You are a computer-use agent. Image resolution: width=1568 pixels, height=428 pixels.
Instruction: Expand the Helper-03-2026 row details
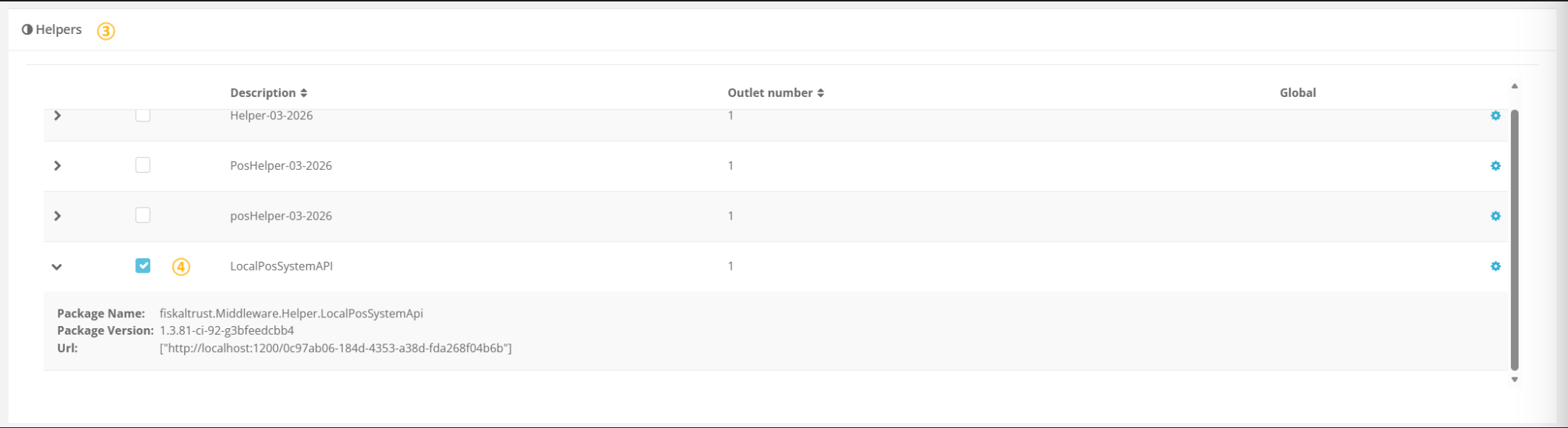click(x=58, y=116)
